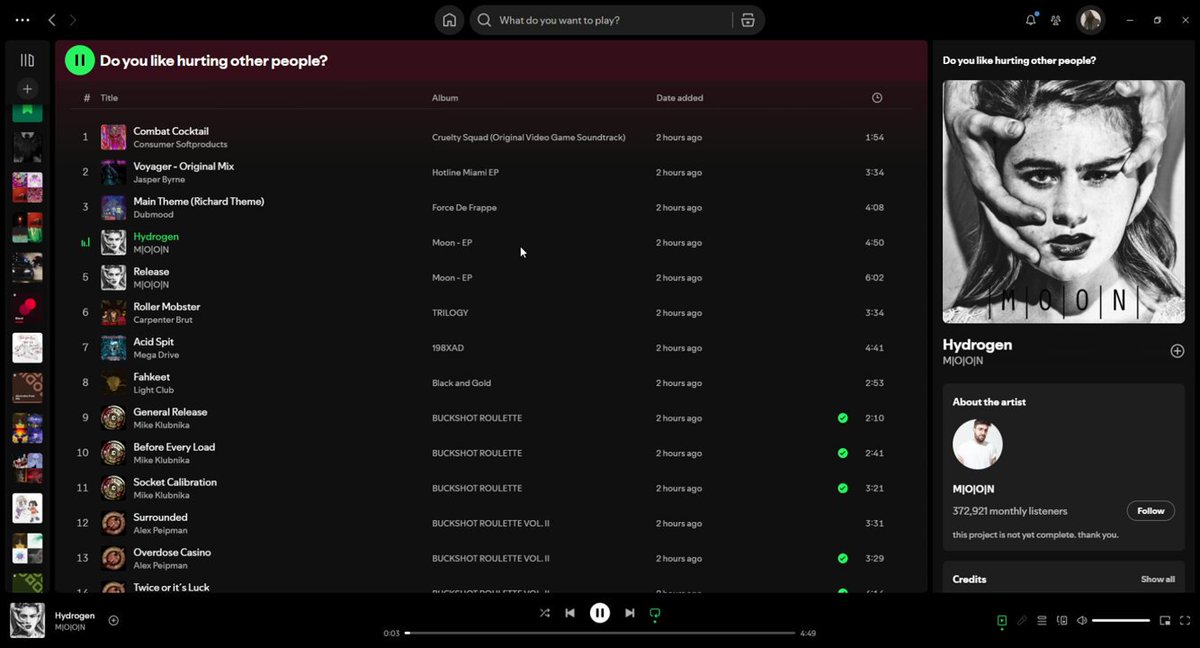Pause playback in the bottom player
The width and height of the screenshot is (1200, 648).
click(599, 613)
